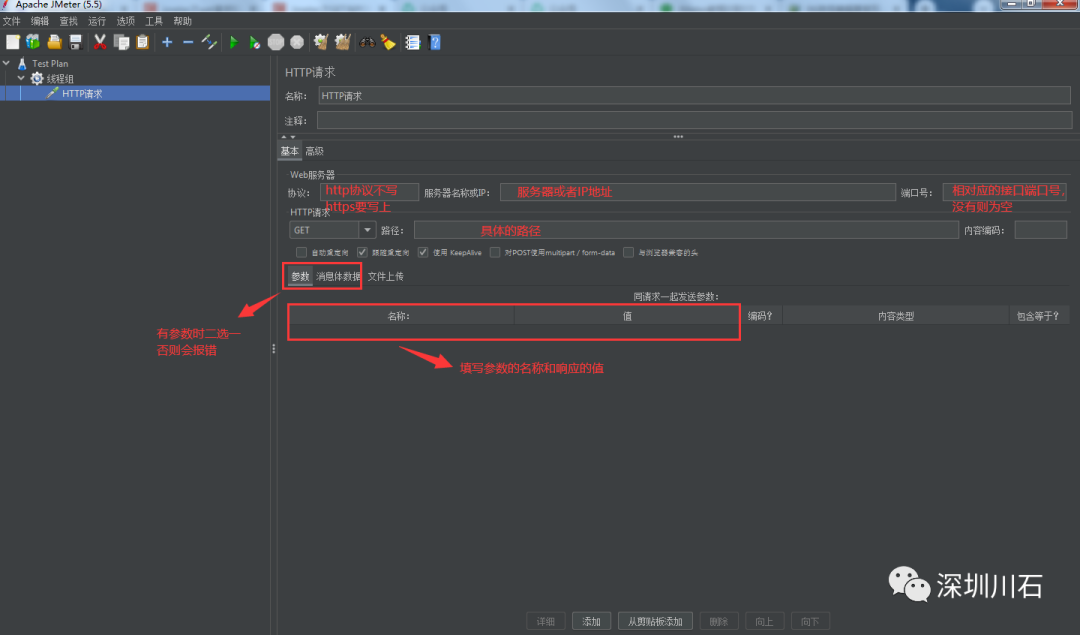Click the 内容类型 column header
Screen dimensions: 1080x635
895,316
